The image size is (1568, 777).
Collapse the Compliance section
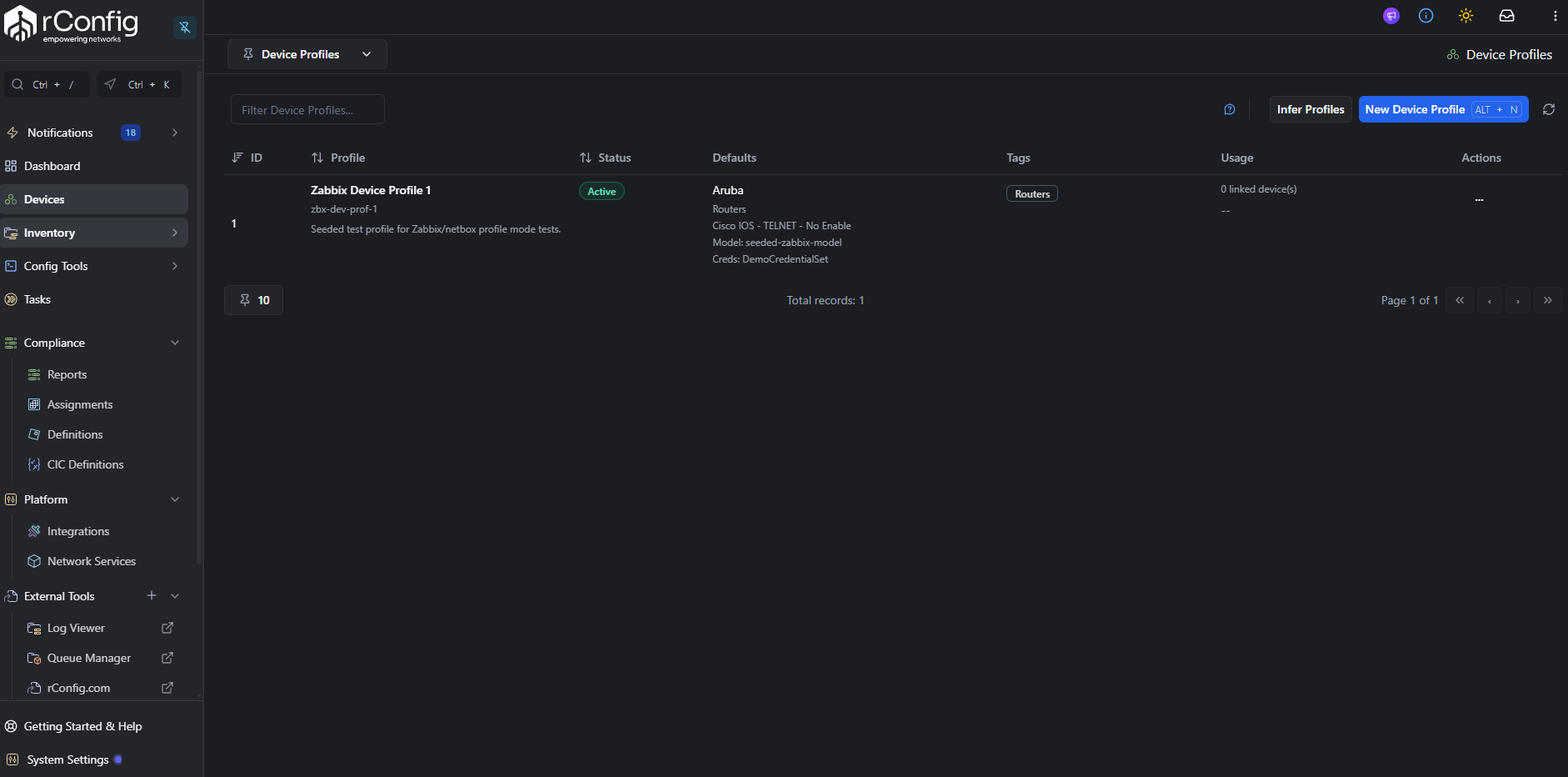(175, 343)
